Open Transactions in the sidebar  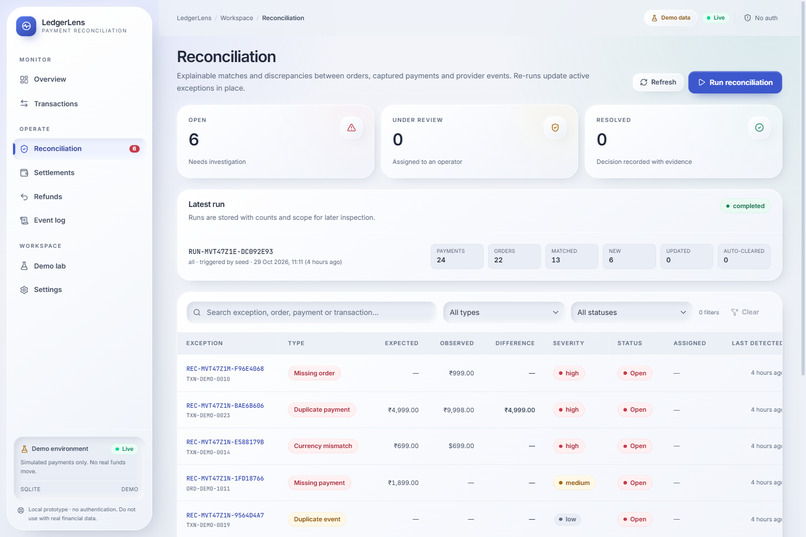(x=79, y=103)
